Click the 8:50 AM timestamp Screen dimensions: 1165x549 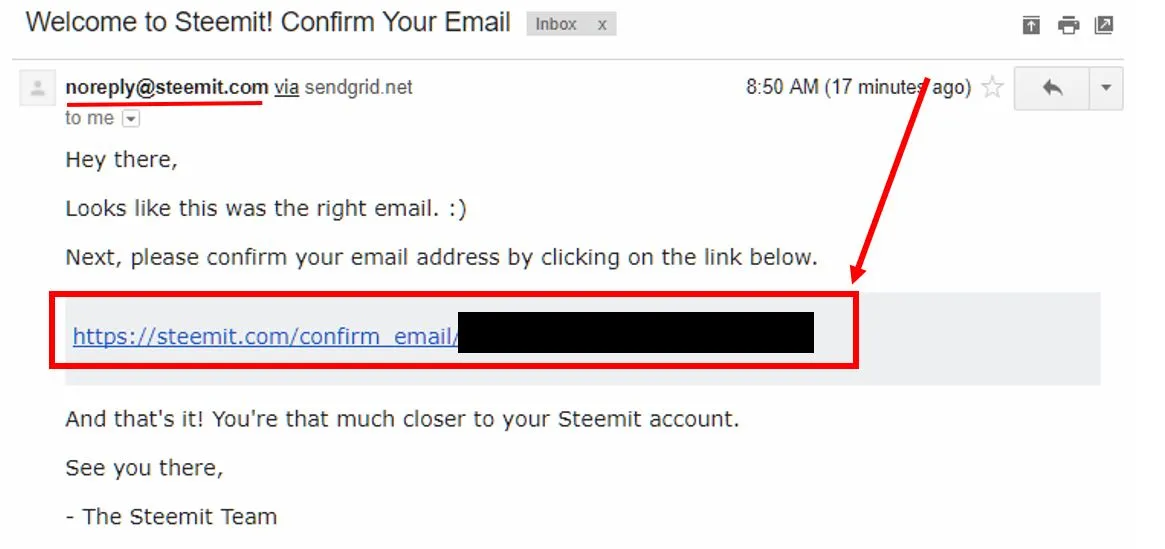[782, 88]
